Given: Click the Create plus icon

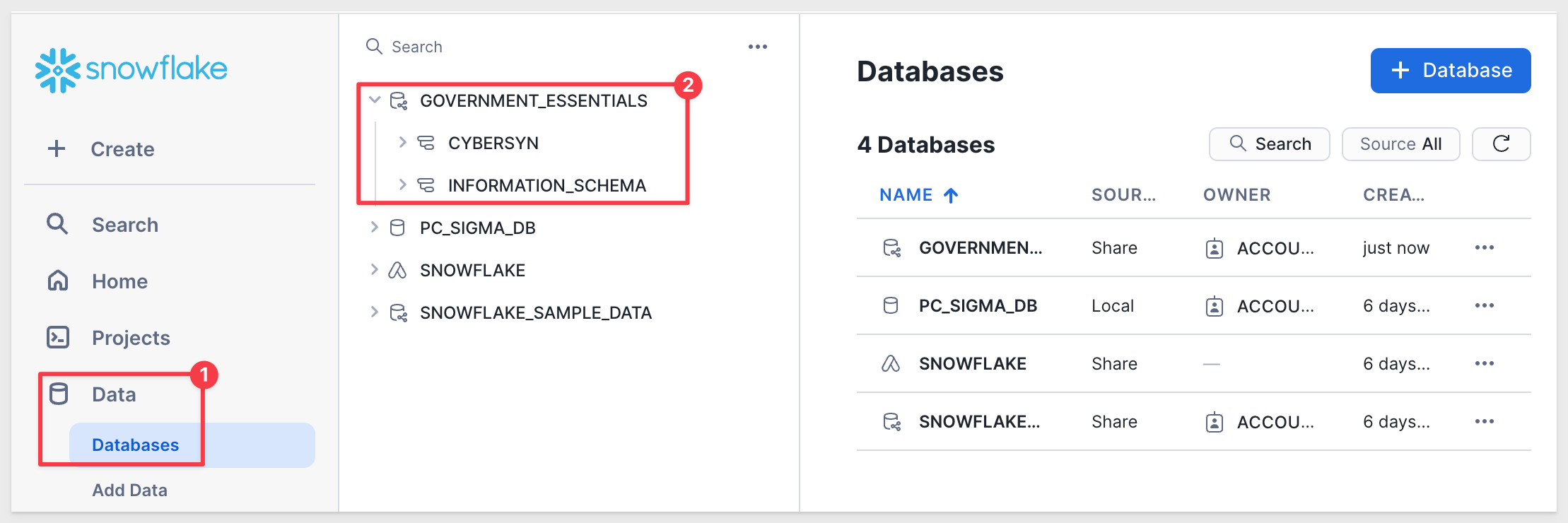Looking at the screenshot, I should pos(57,148).
